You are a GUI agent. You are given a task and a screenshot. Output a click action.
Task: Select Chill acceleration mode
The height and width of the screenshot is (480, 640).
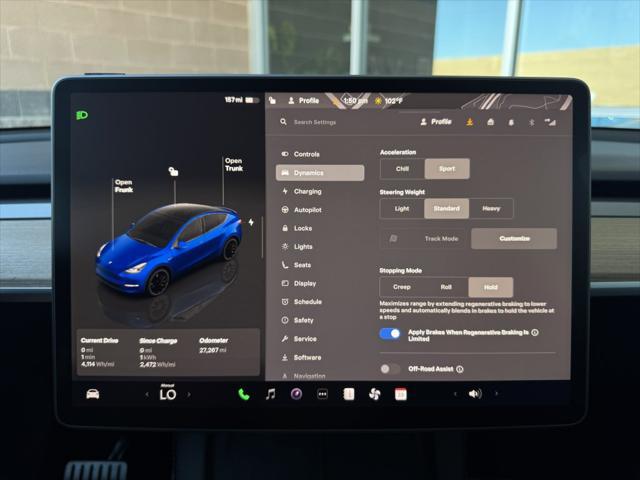[402, 169]
